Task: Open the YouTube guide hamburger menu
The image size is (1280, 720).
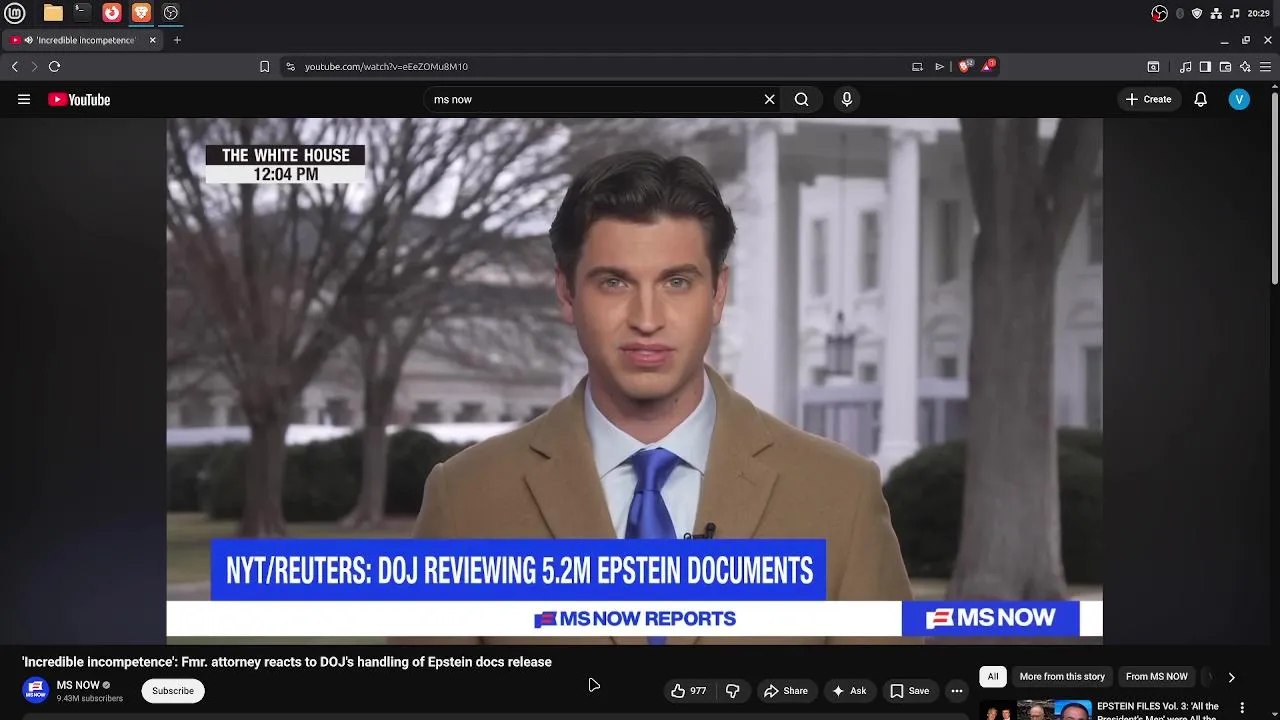Action: tap(24, 99)
